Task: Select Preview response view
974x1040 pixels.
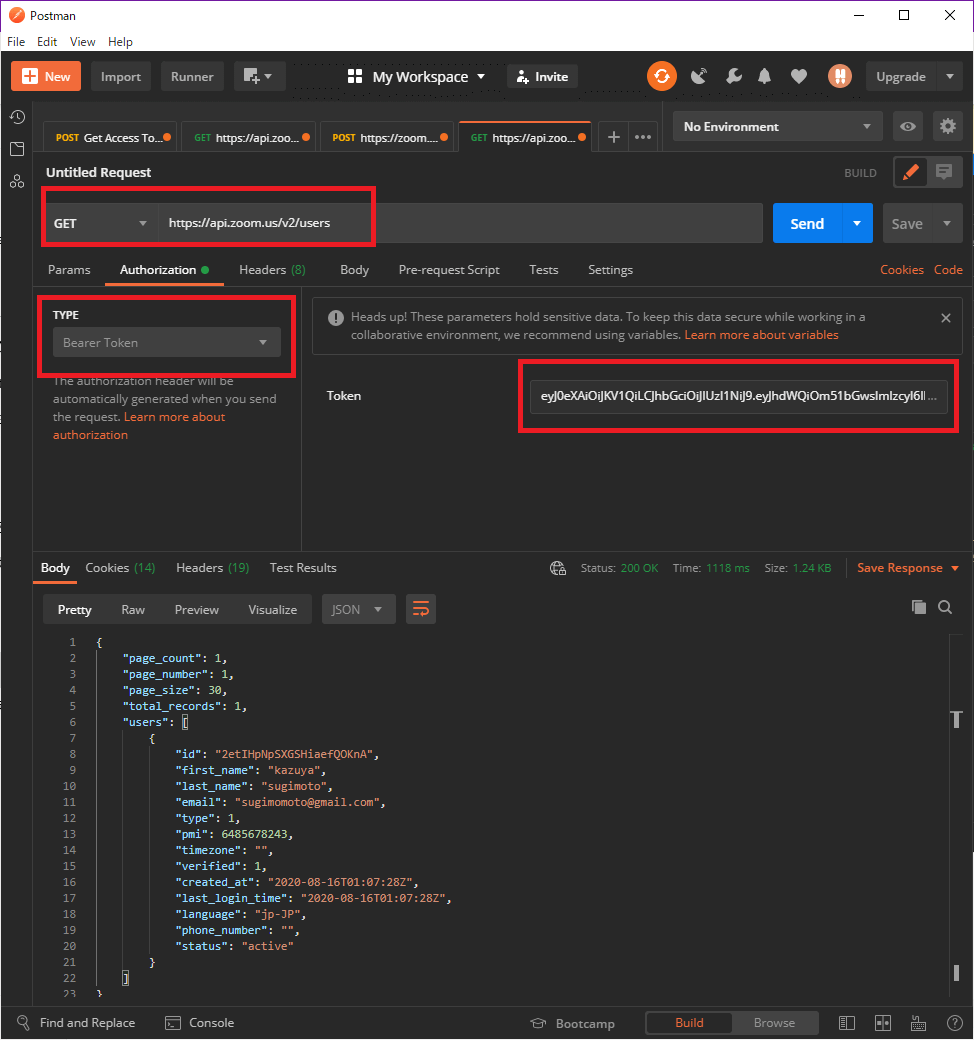Action: coord(196,610)
